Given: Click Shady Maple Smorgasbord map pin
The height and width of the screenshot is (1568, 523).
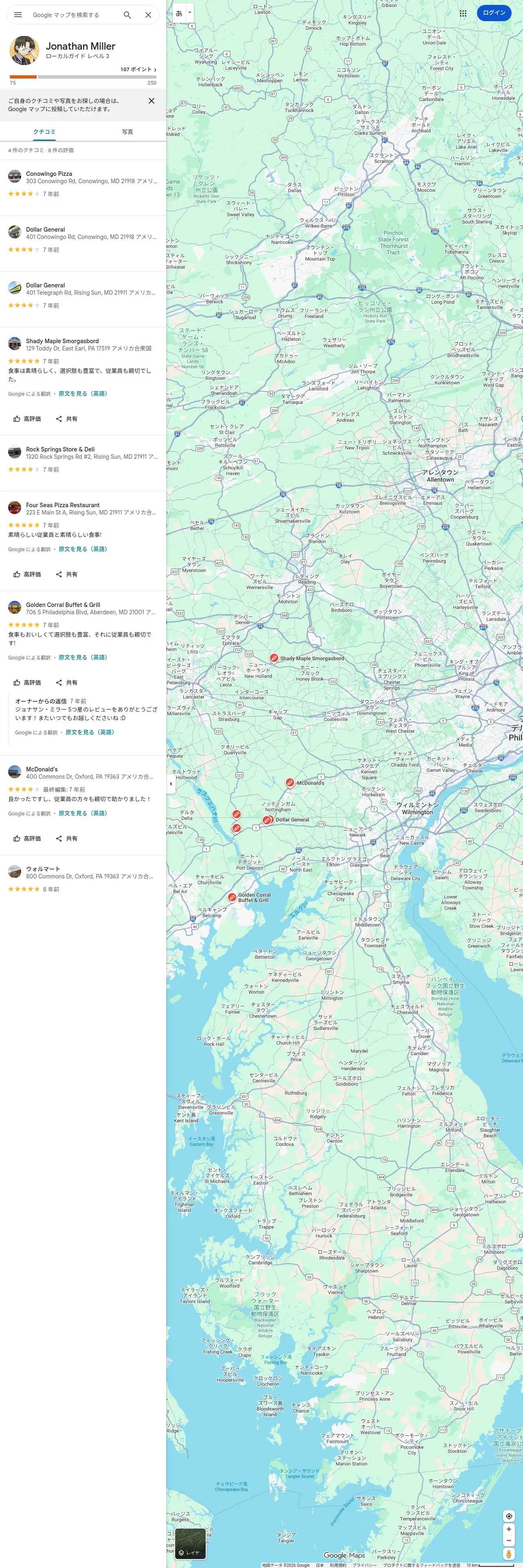Looking at the screenshot, I should pyautogui.click(x=274, y=658).
